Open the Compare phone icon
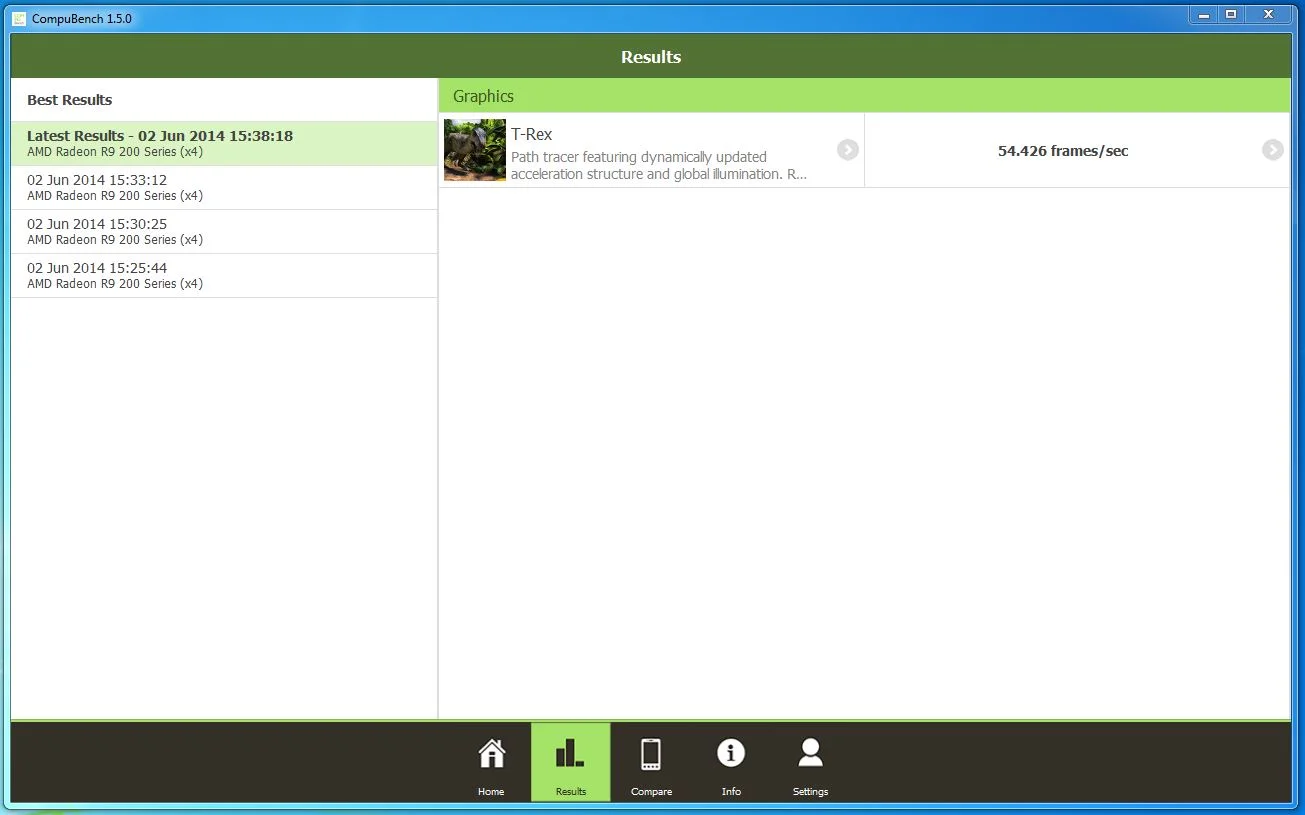Viewport: 1305px width, 815px height. [x=651, y=754]
